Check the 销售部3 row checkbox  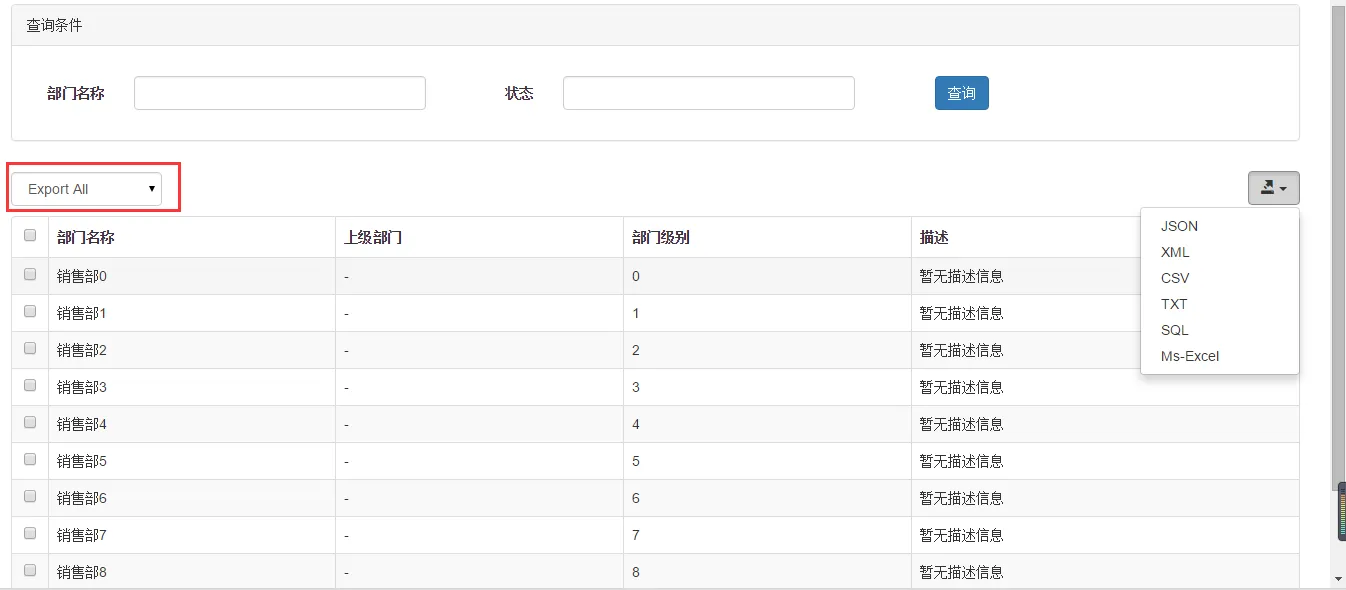click(30, 386)
